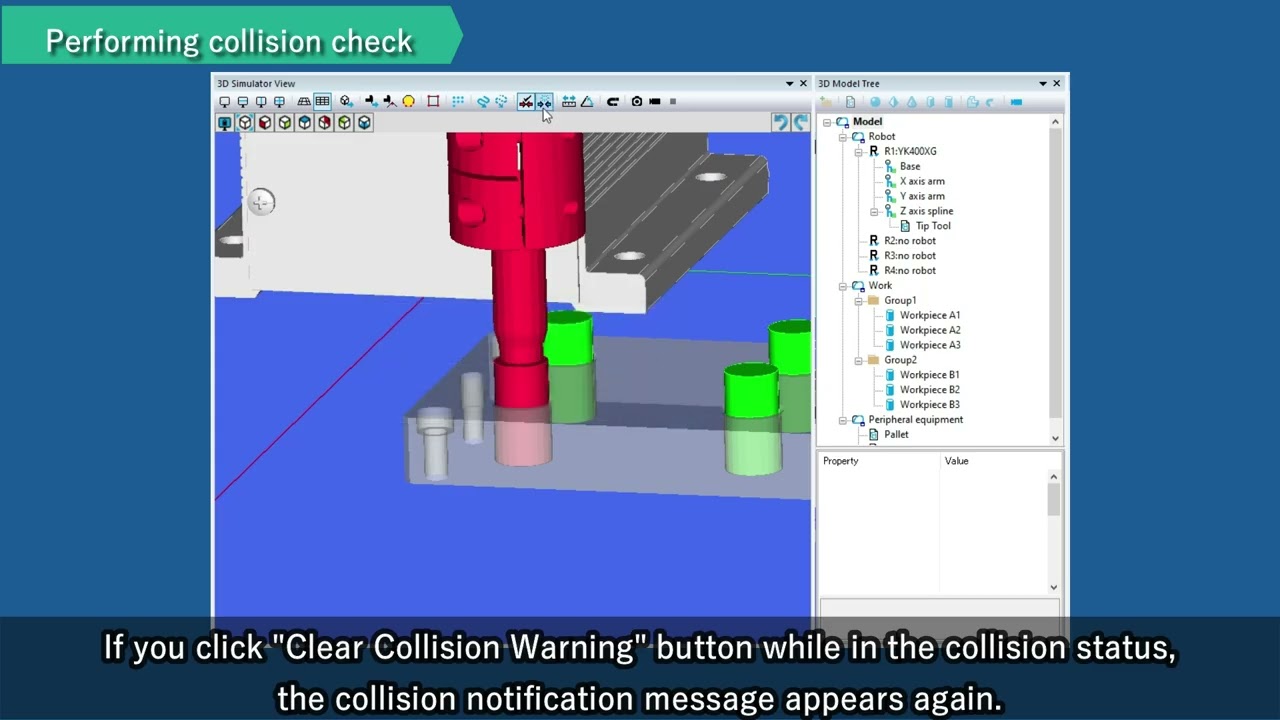
Task: Select R4:no robot in the tree
Action: tap(910, 271)
